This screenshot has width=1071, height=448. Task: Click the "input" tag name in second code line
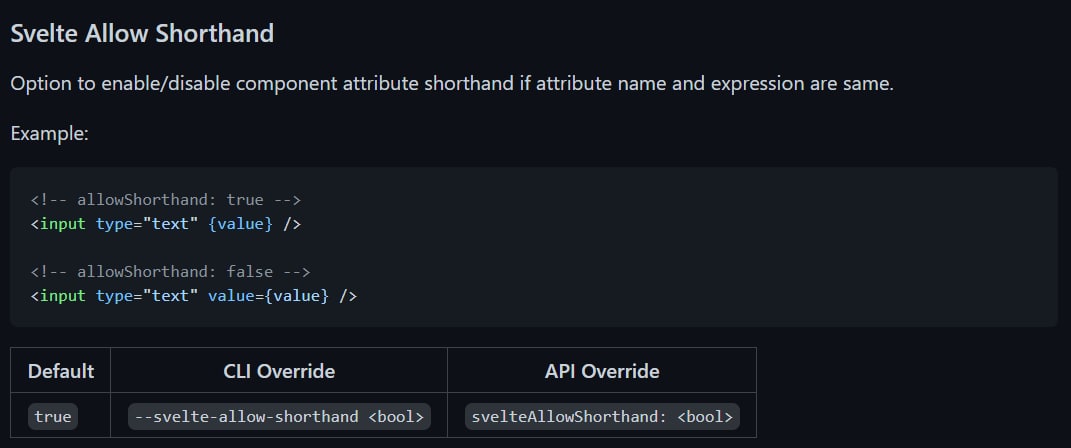tap(63, 296)
